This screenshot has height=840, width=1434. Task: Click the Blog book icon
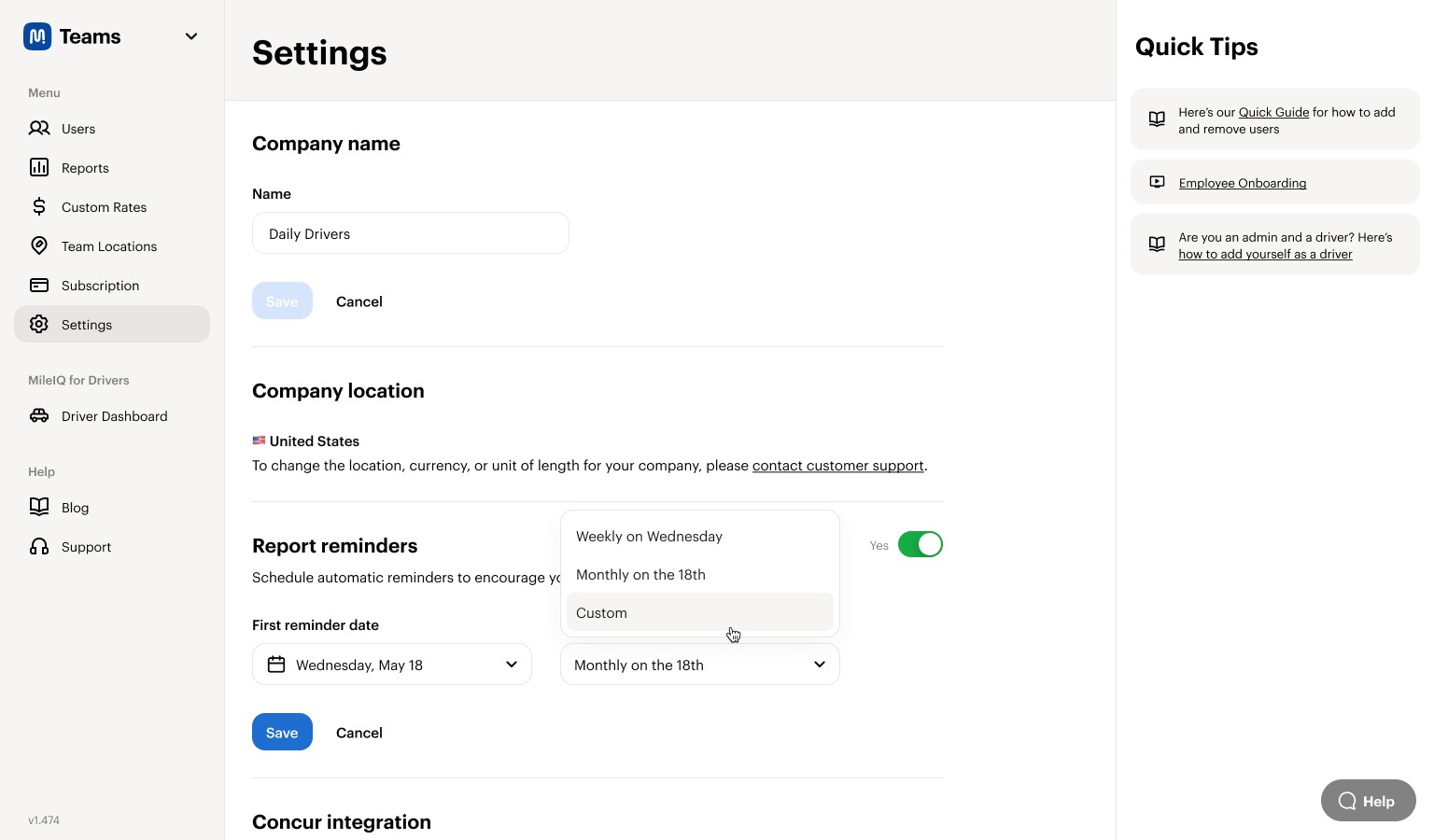(39, 507)
